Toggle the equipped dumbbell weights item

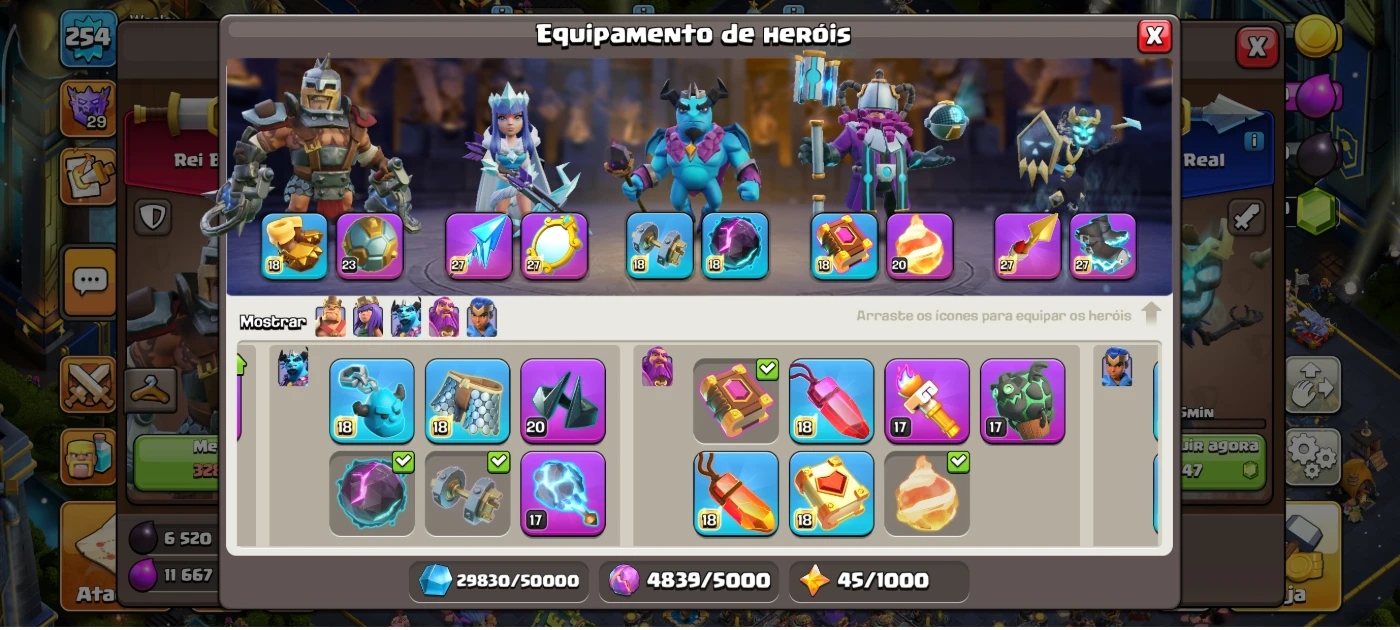[467, 493]
